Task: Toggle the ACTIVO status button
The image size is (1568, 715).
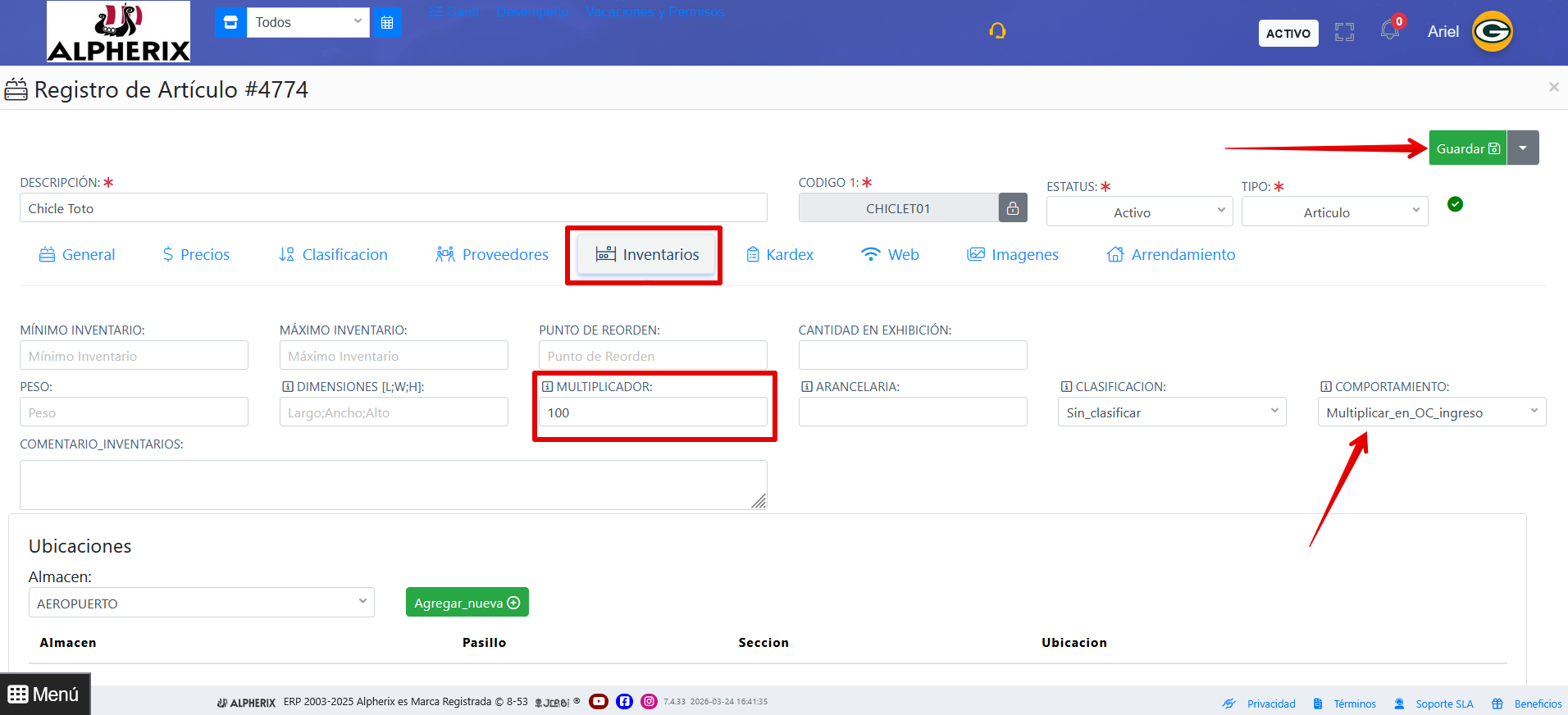Action: coord(1288,33)
